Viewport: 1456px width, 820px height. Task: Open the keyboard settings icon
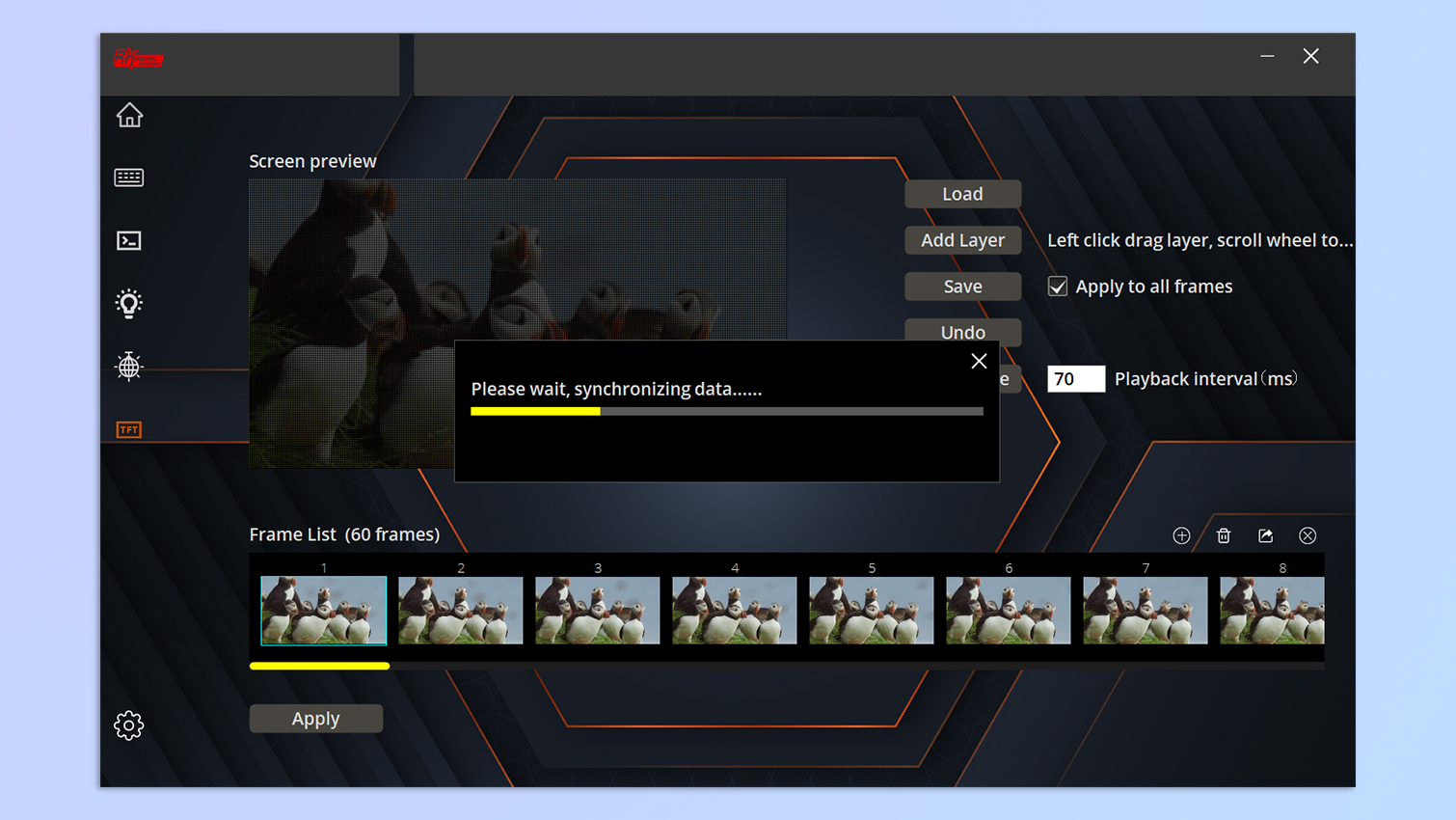coord(129,178)
